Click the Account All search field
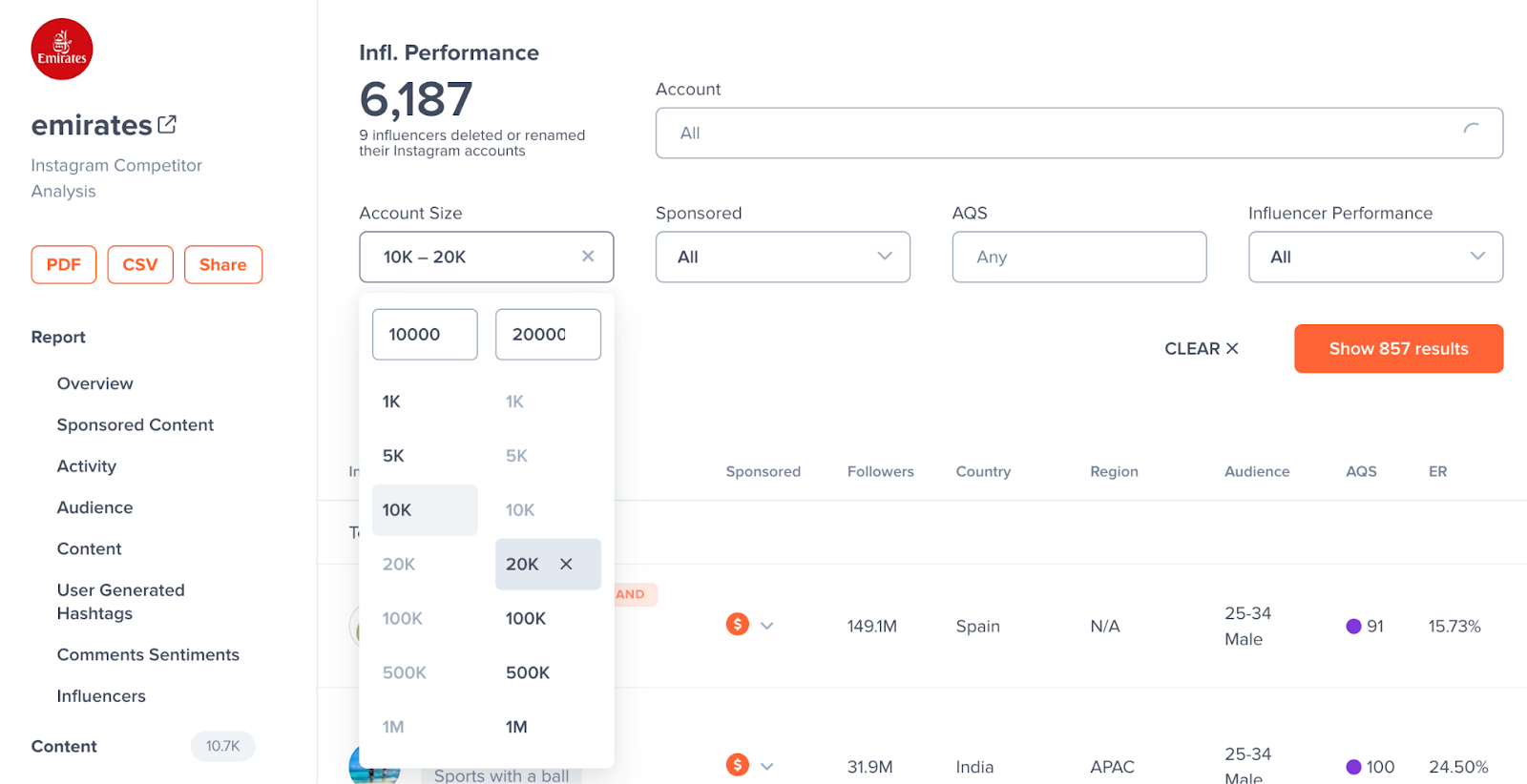The image size is (1527, 784). tap(1079, 133)
